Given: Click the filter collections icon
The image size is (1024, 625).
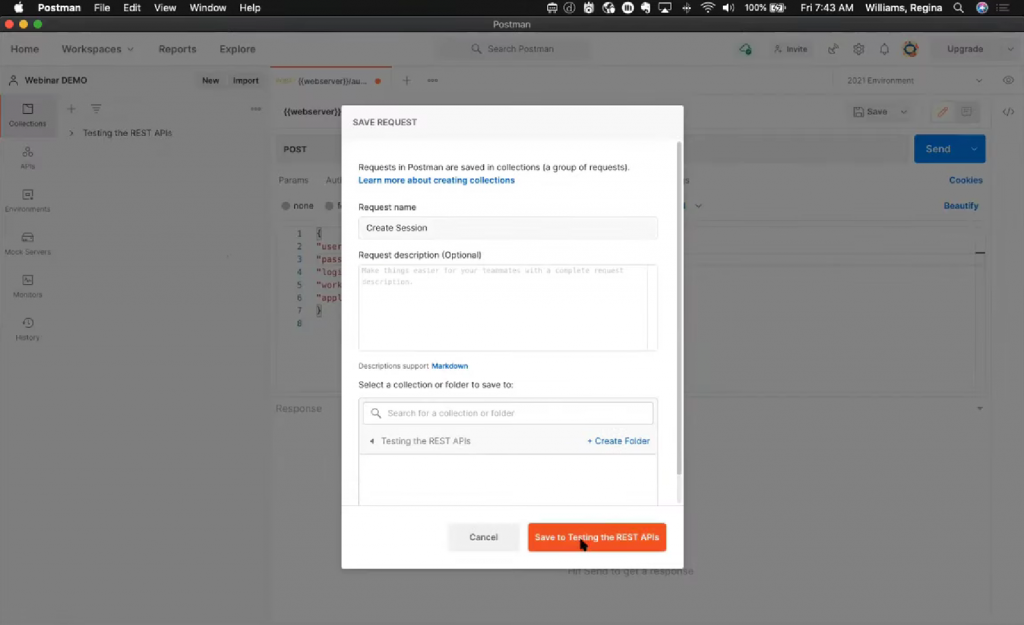Looking at the screenshot, I should coord(96,109).
